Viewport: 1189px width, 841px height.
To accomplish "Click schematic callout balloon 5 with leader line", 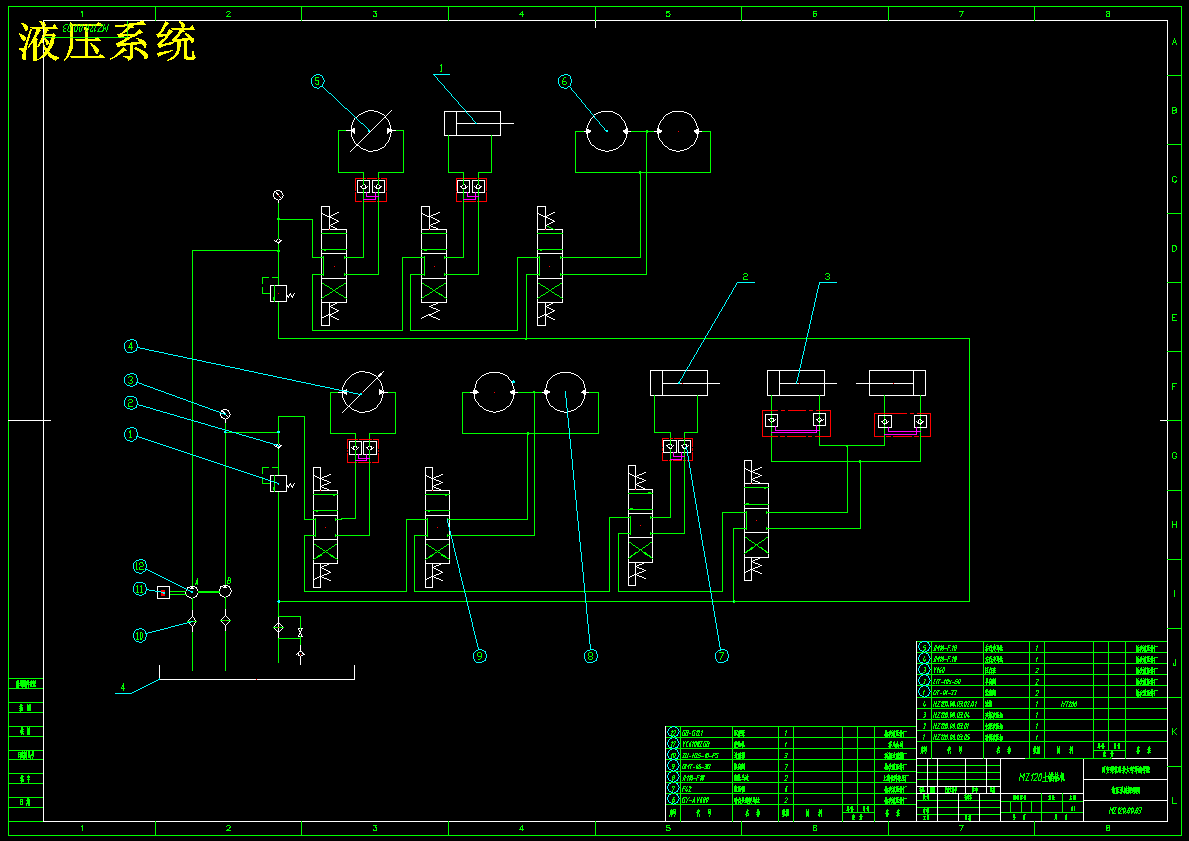I will point(318,81).
